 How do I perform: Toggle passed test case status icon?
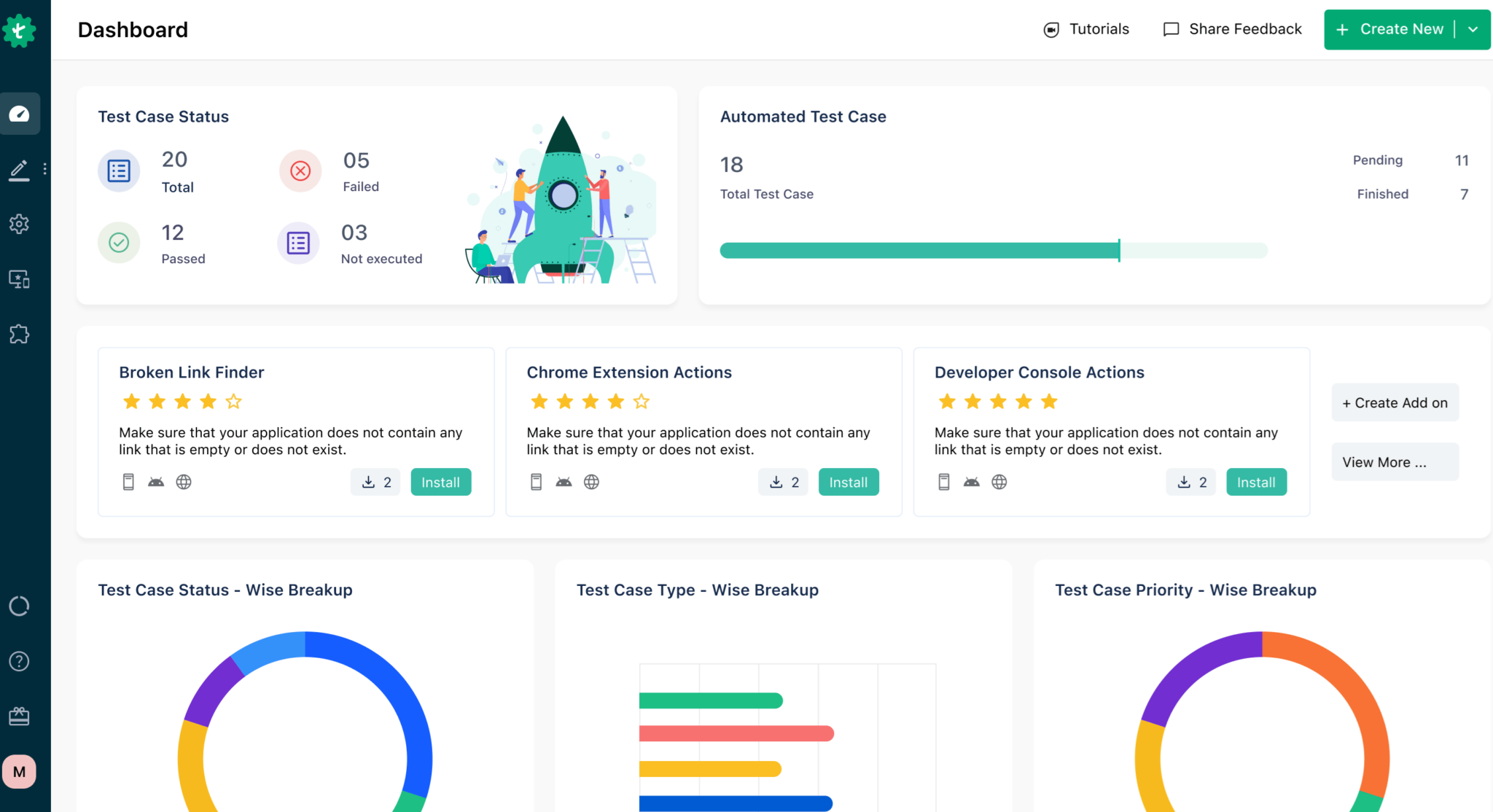point(118,243)
